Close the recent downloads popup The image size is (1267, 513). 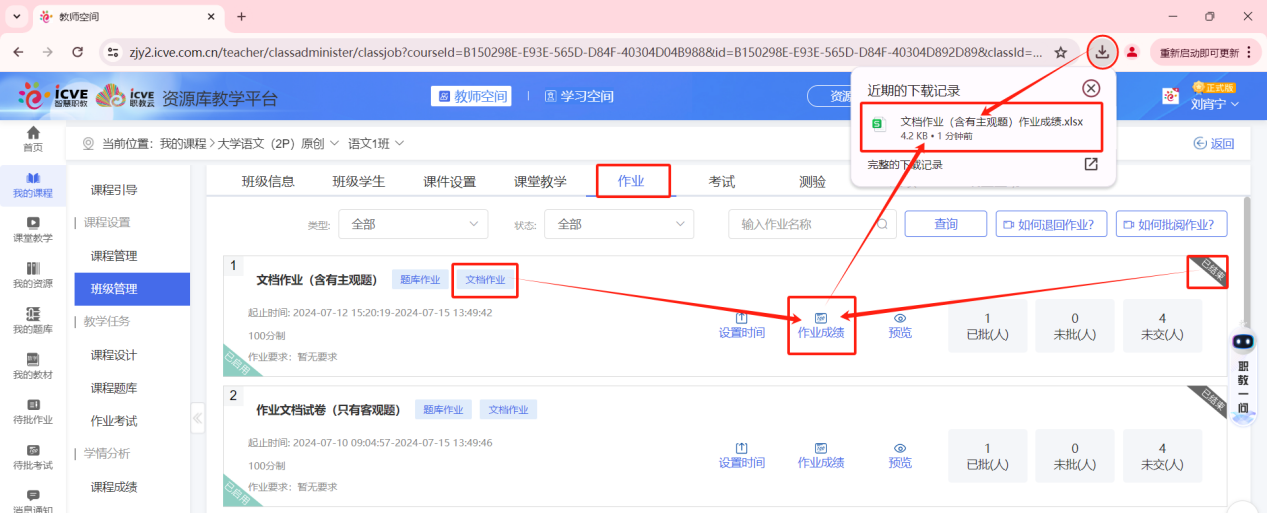(1091, 89)
